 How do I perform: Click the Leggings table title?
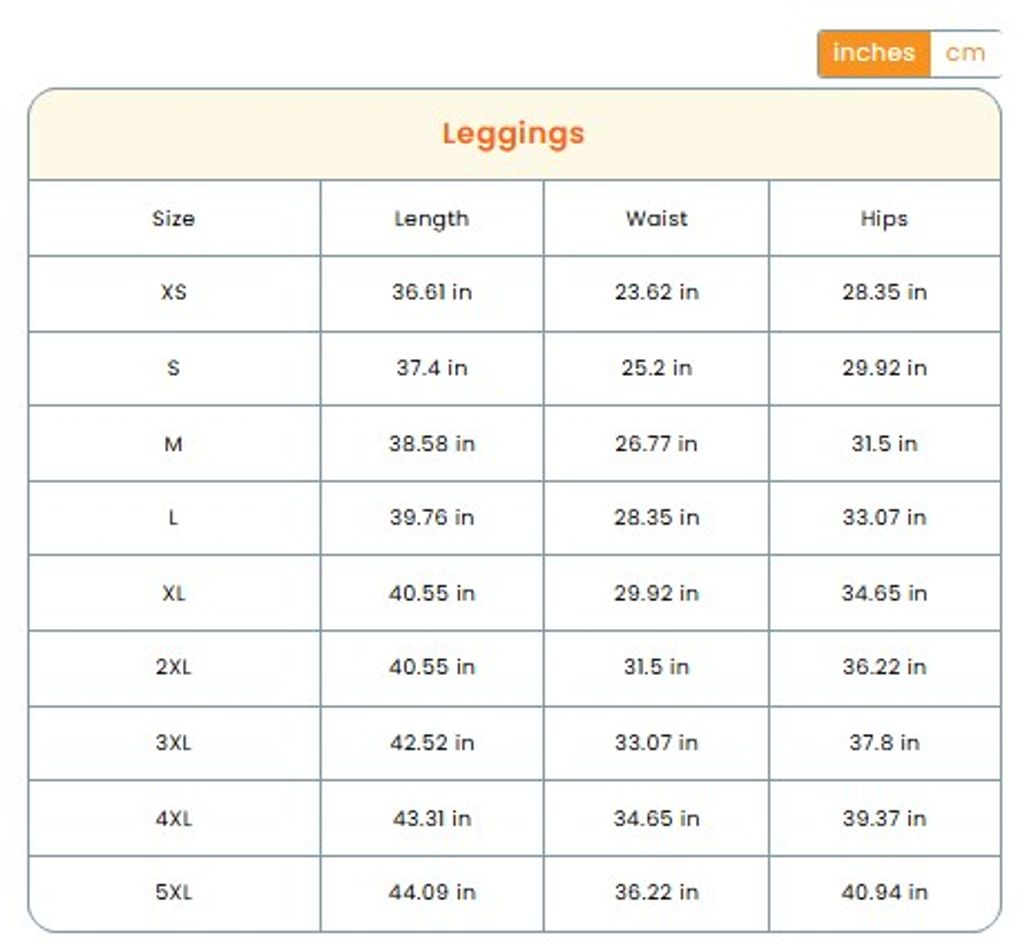pos(513,134)
